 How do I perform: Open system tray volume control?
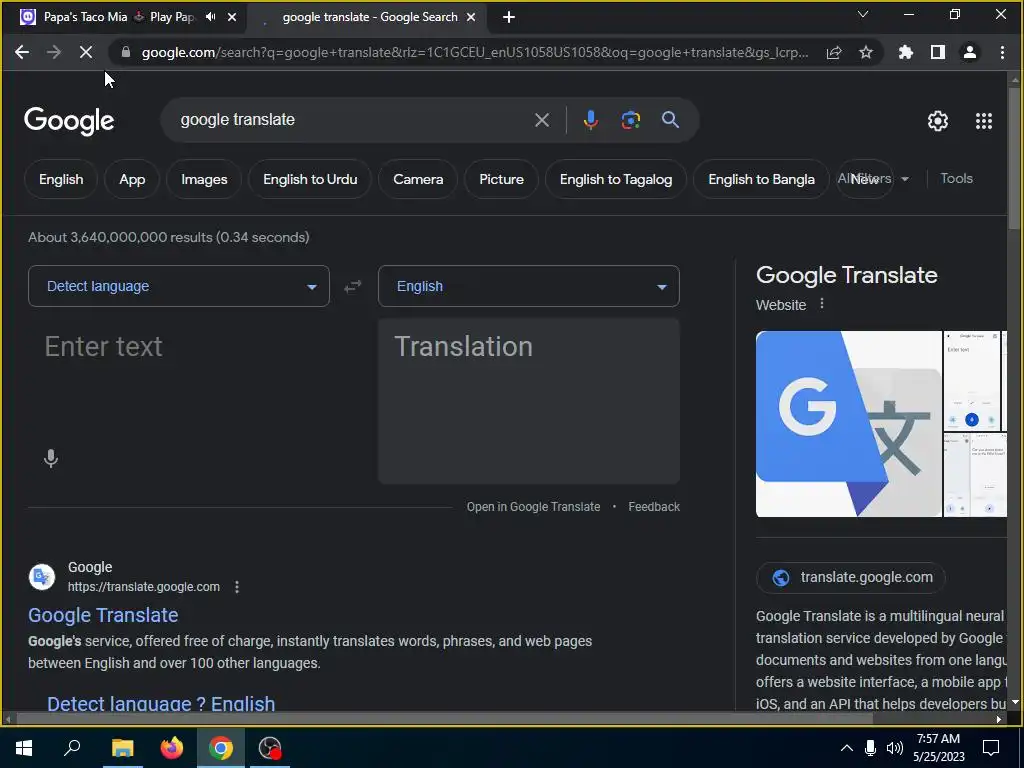[x=895, y=748]
